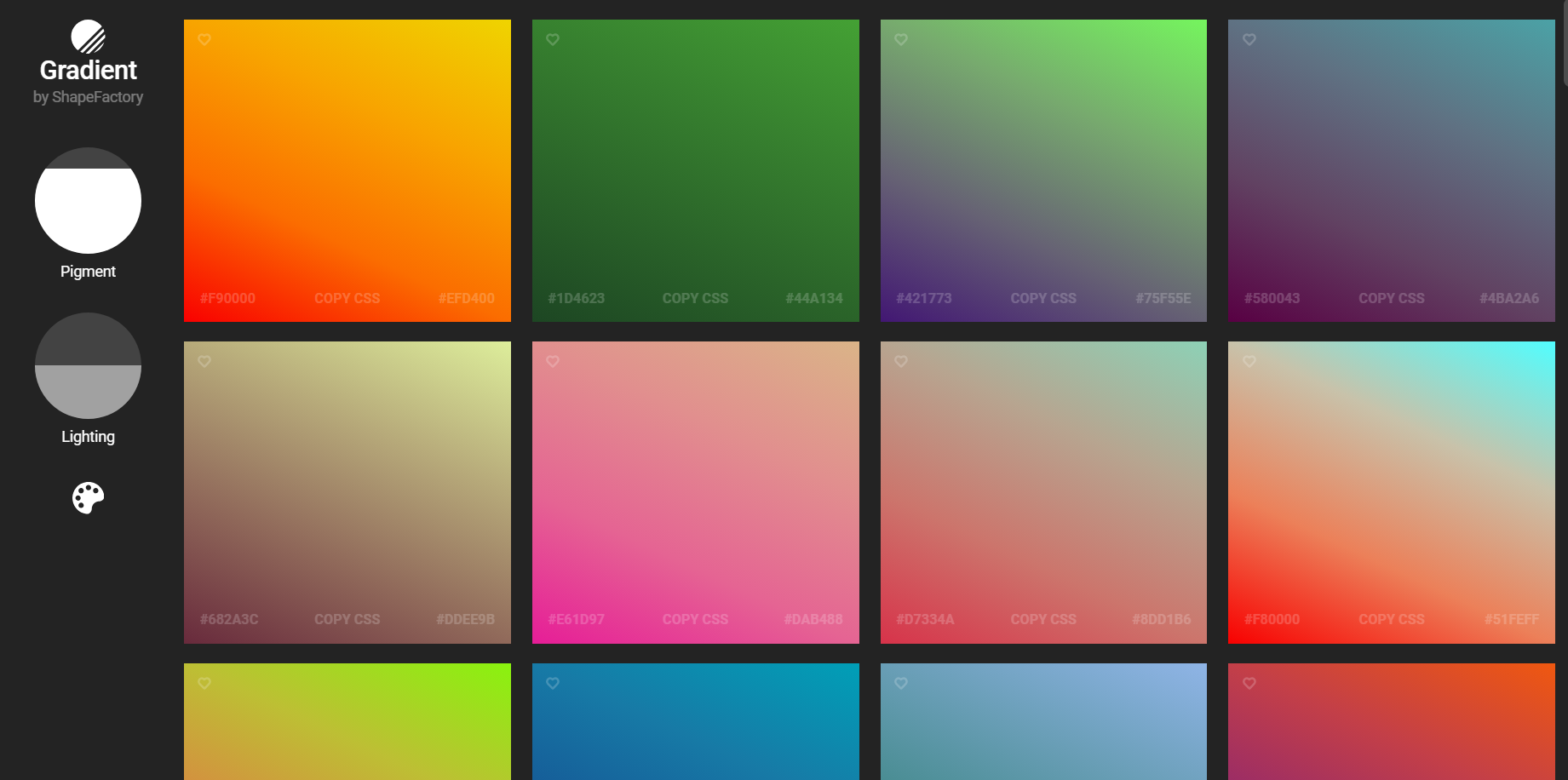The image size is (1568, 780).
Task: Click the #DAB488 hex code label
Action: pos(813,619)
